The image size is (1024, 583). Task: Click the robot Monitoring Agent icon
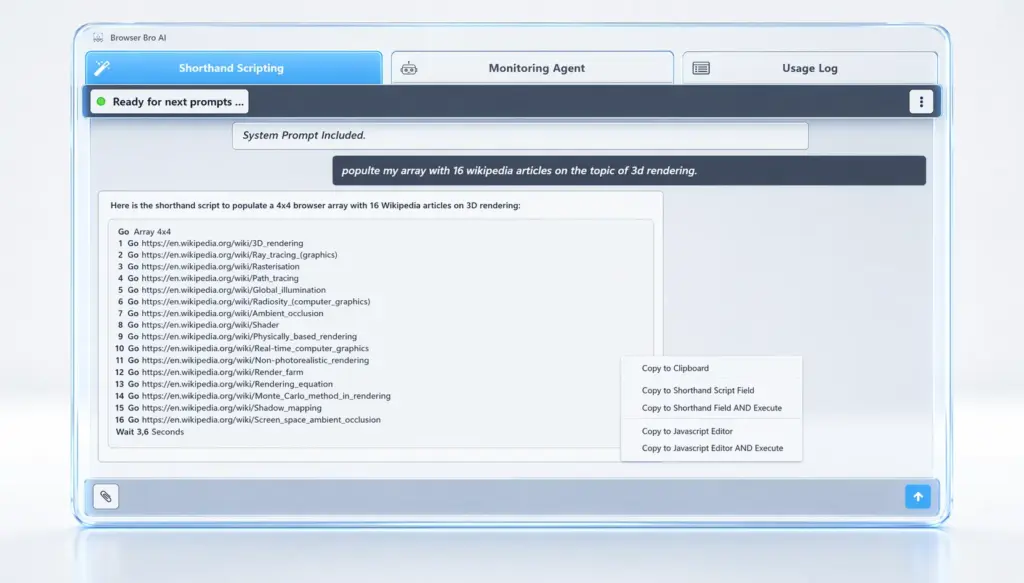click(408, 68)
